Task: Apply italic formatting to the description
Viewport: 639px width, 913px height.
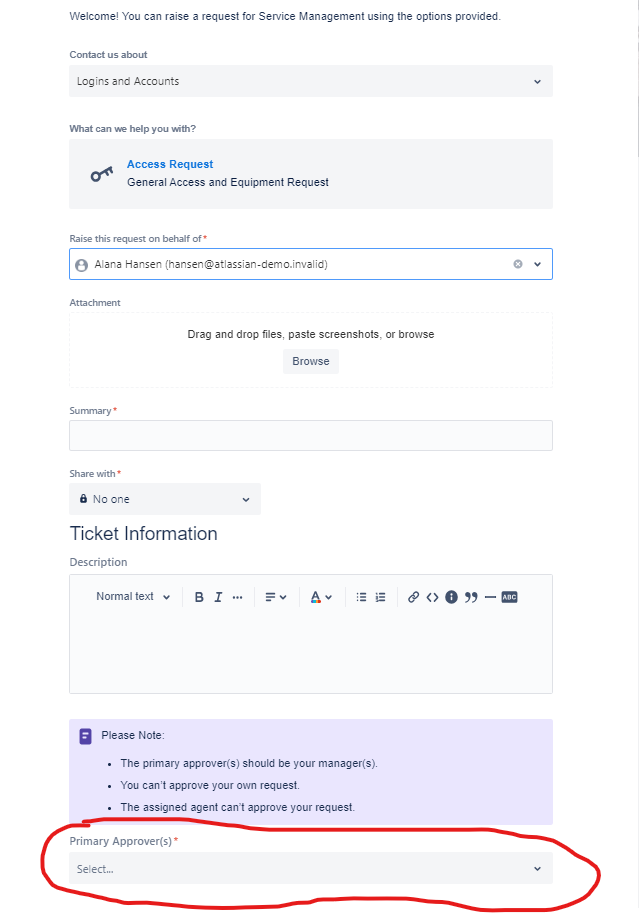Action: click(217, 596)
